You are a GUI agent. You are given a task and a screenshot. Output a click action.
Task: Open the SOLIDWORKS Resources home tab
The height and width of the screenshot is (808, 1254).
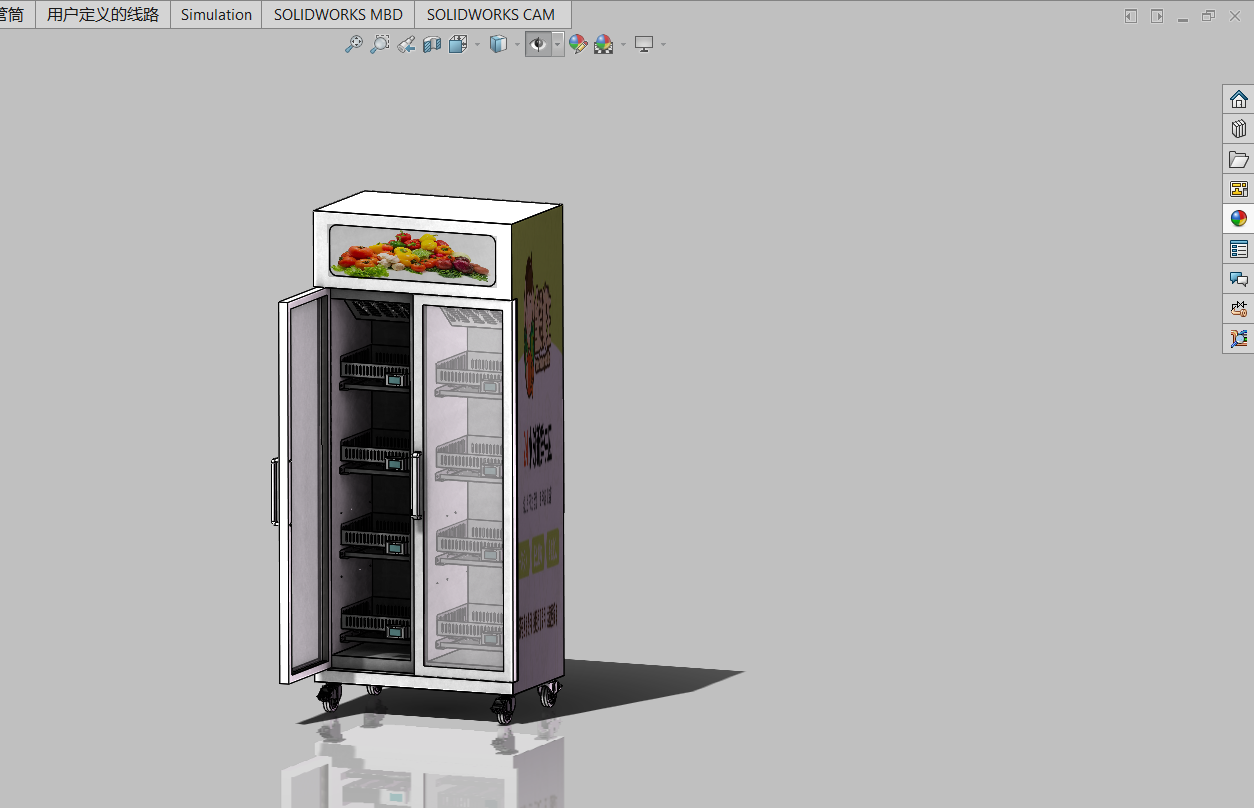point(1239,99)
